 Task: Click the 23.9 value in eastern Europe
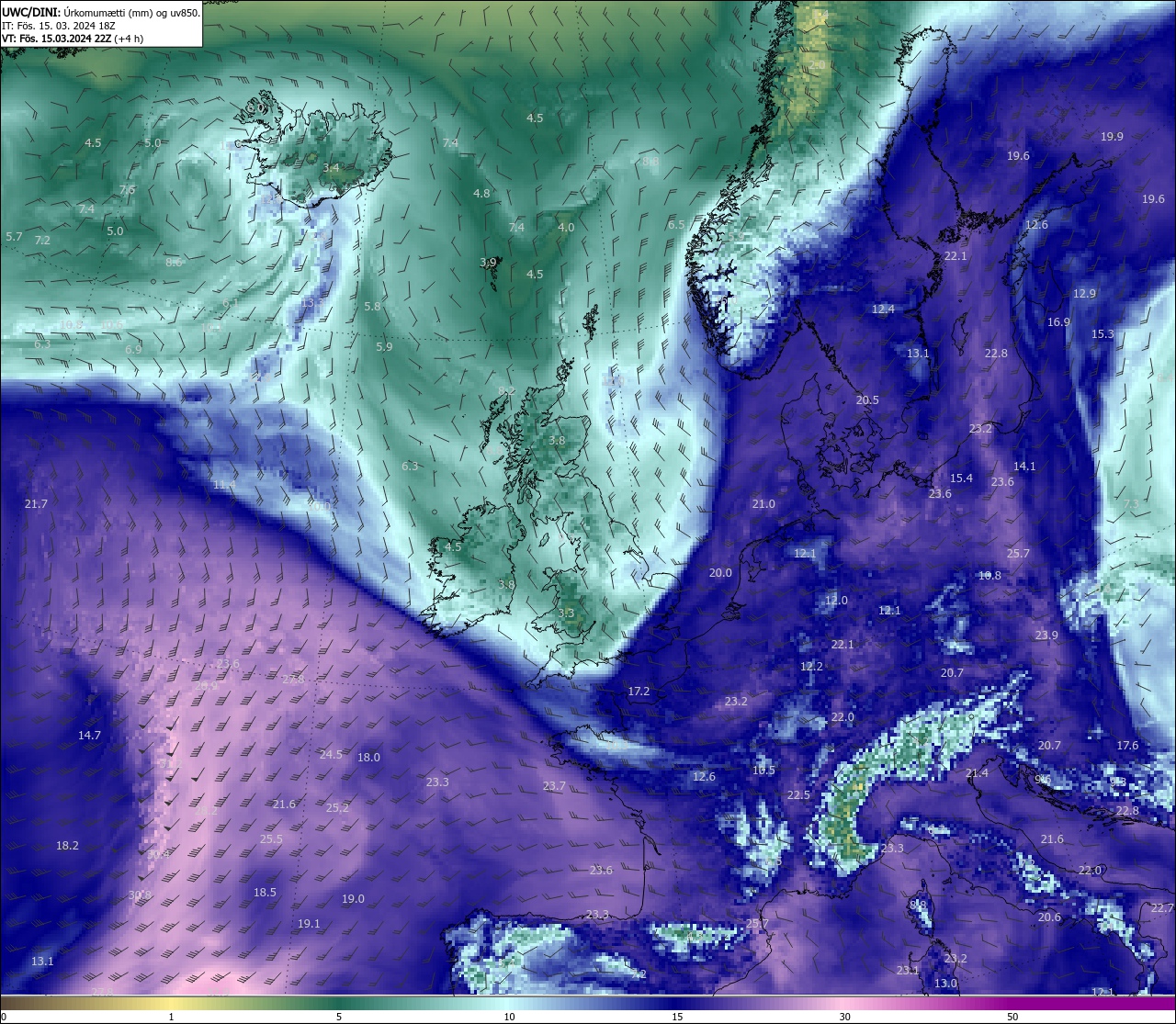coord(1046,636)
